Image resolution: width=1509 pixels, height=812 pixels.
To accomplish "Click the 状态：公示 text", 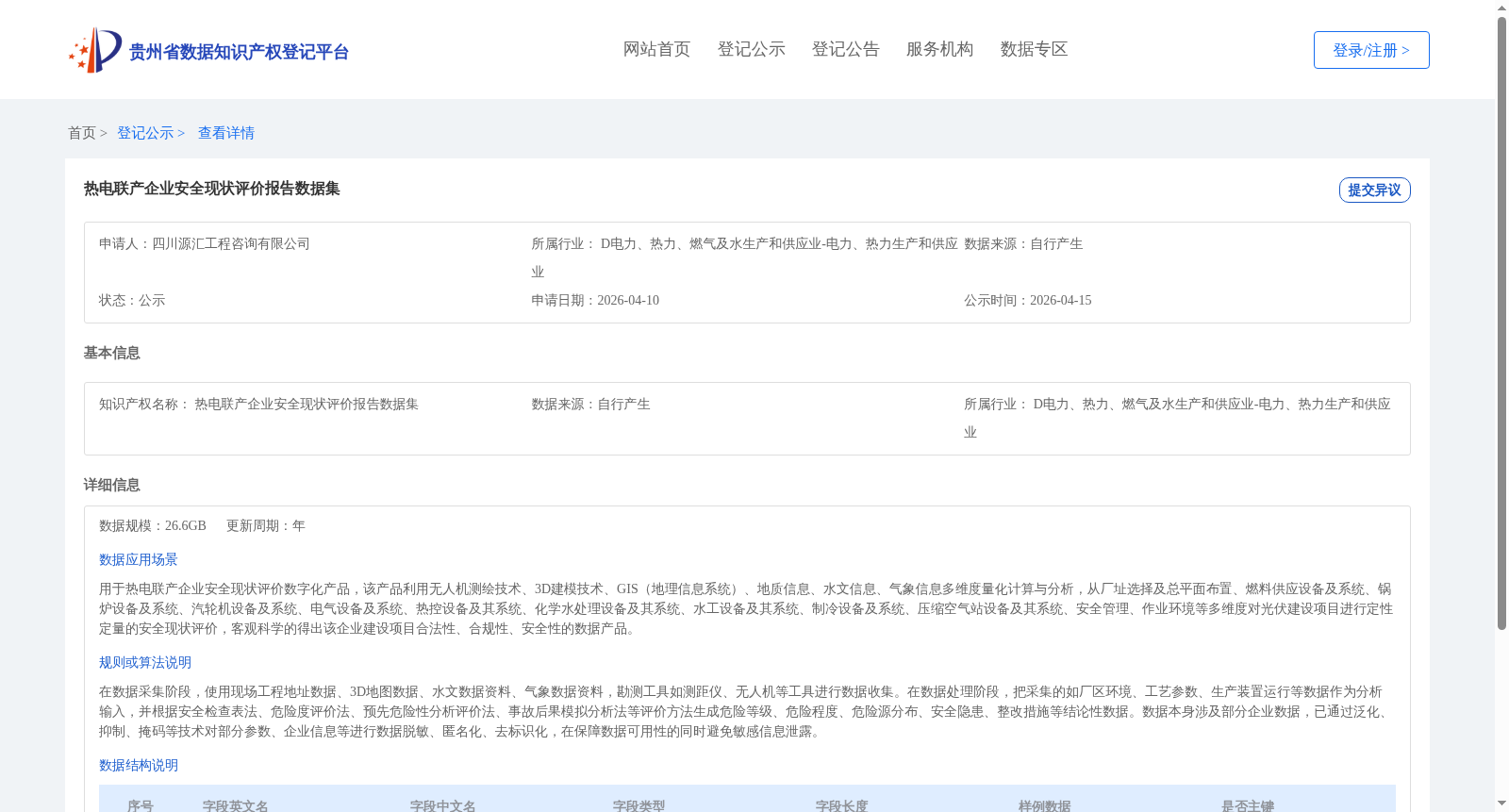I will coord(132,300).
